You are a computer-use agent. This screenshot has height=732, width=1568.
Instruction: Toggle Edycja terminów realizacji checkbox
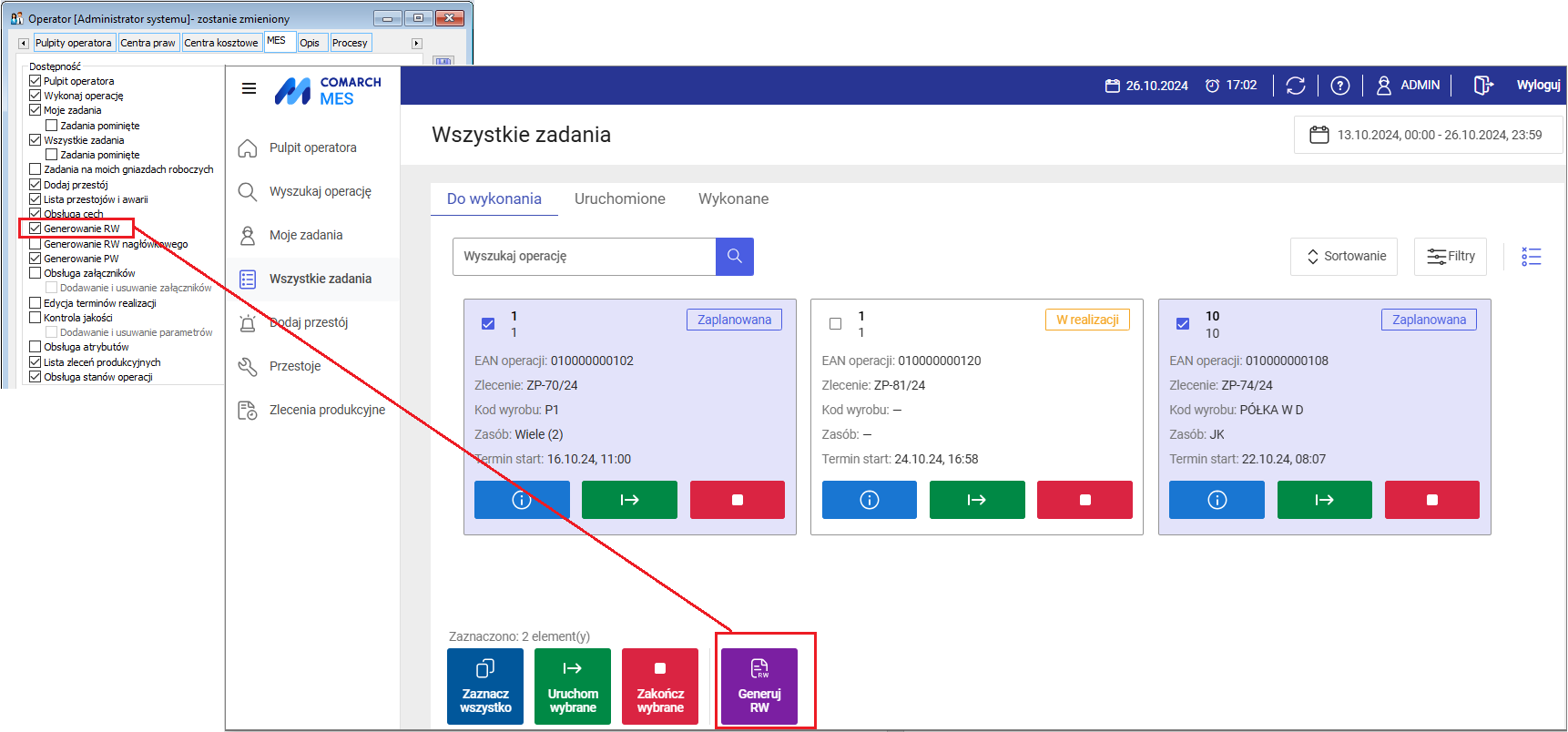[36, 303]
